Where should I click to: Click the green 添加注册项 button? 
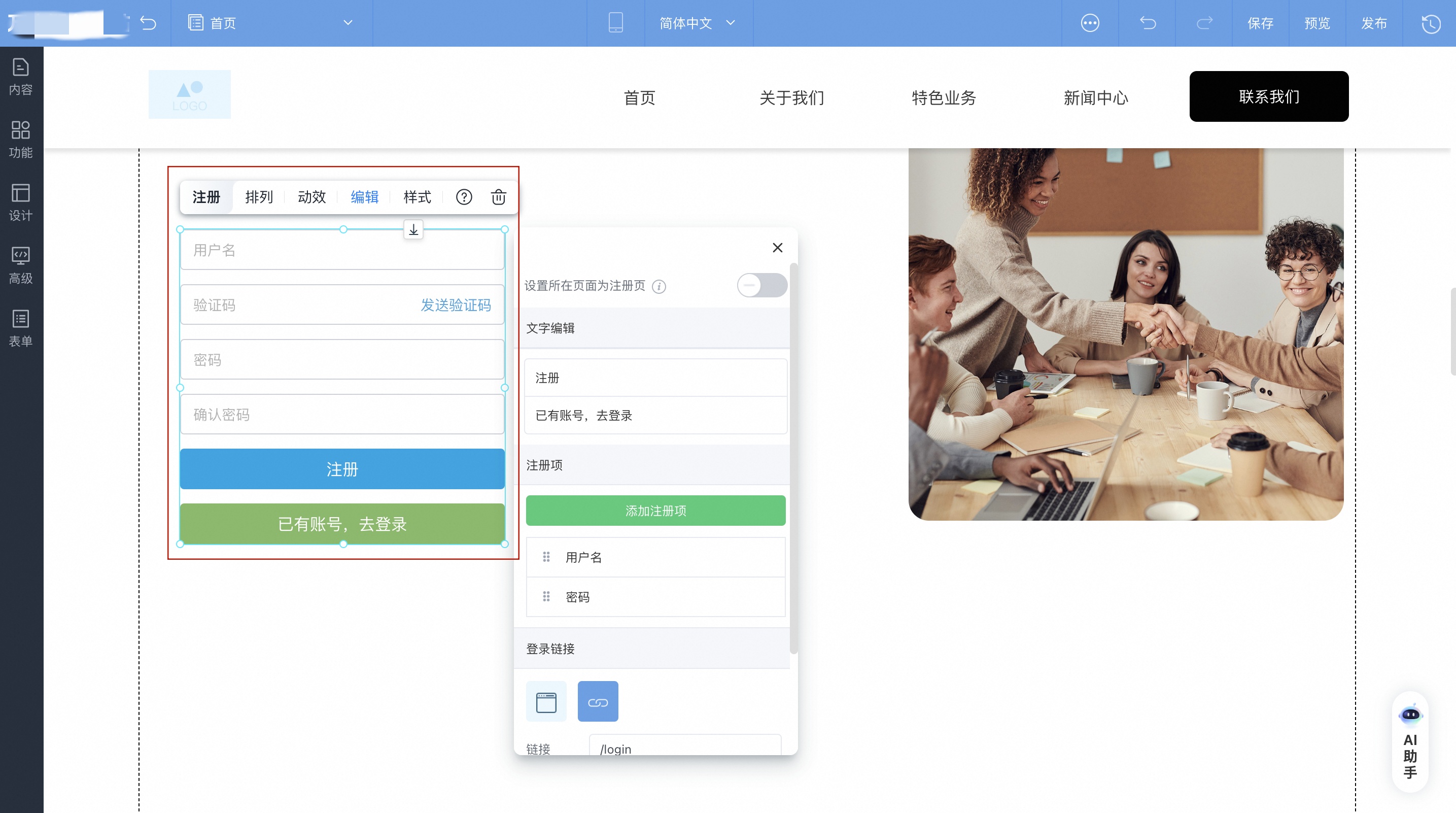point(655,511)
